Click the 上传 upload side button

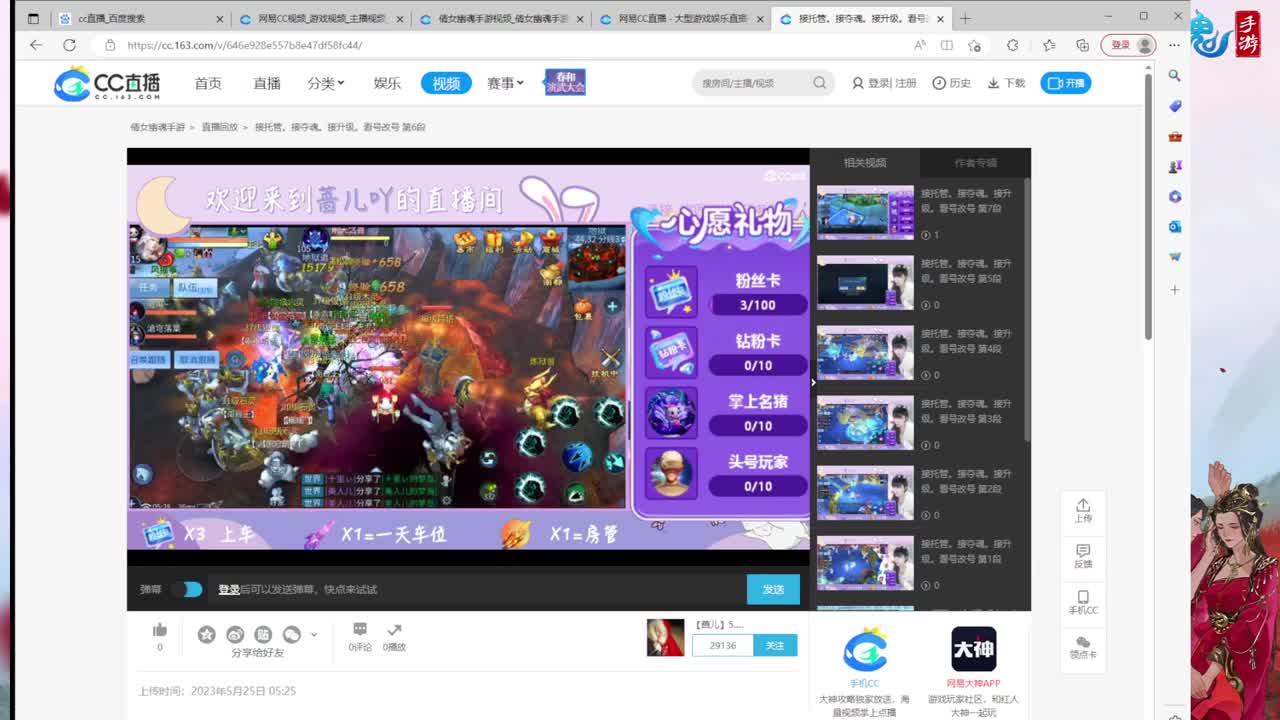coord(1083,511)
